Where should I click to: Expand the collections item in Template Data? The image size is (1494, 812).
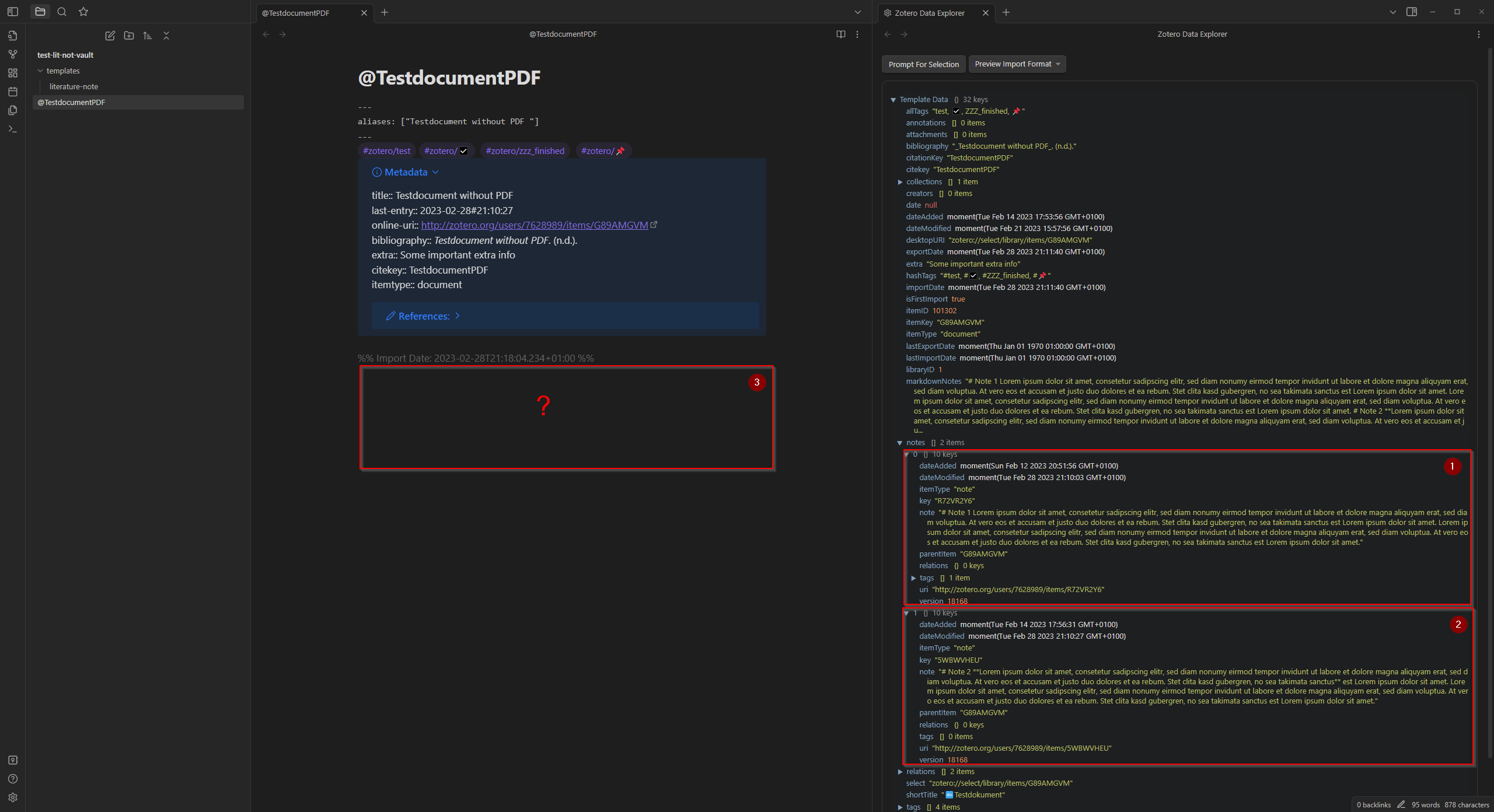(900, 181)
